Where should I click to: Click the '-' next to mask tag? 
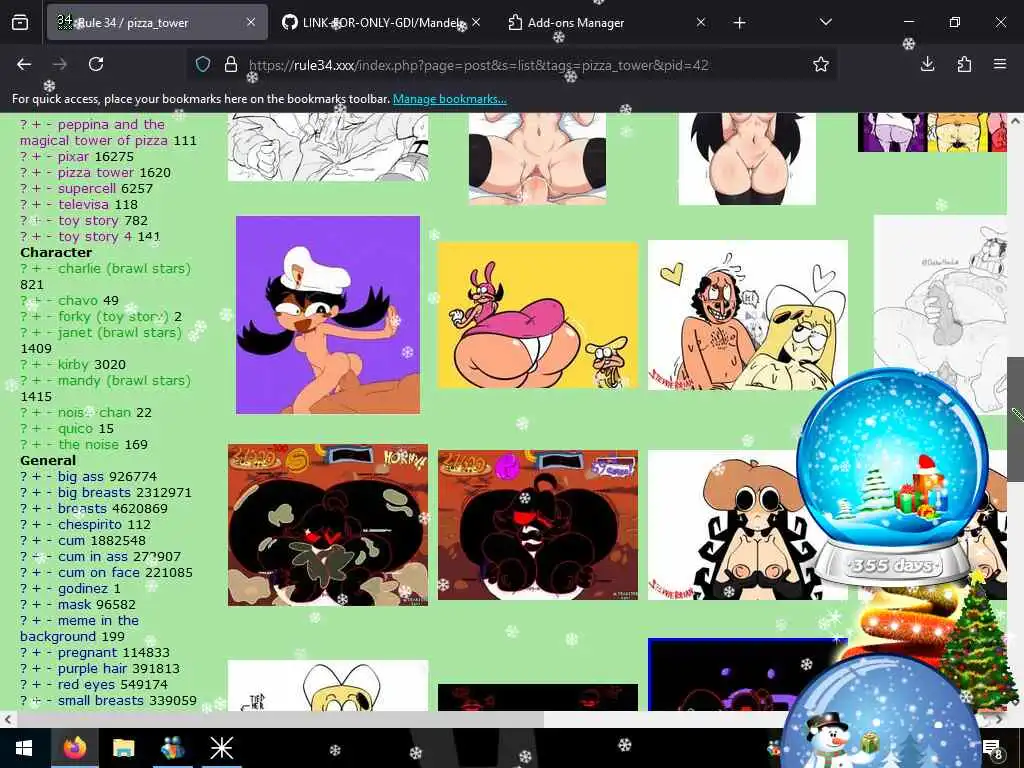point(50,605)
